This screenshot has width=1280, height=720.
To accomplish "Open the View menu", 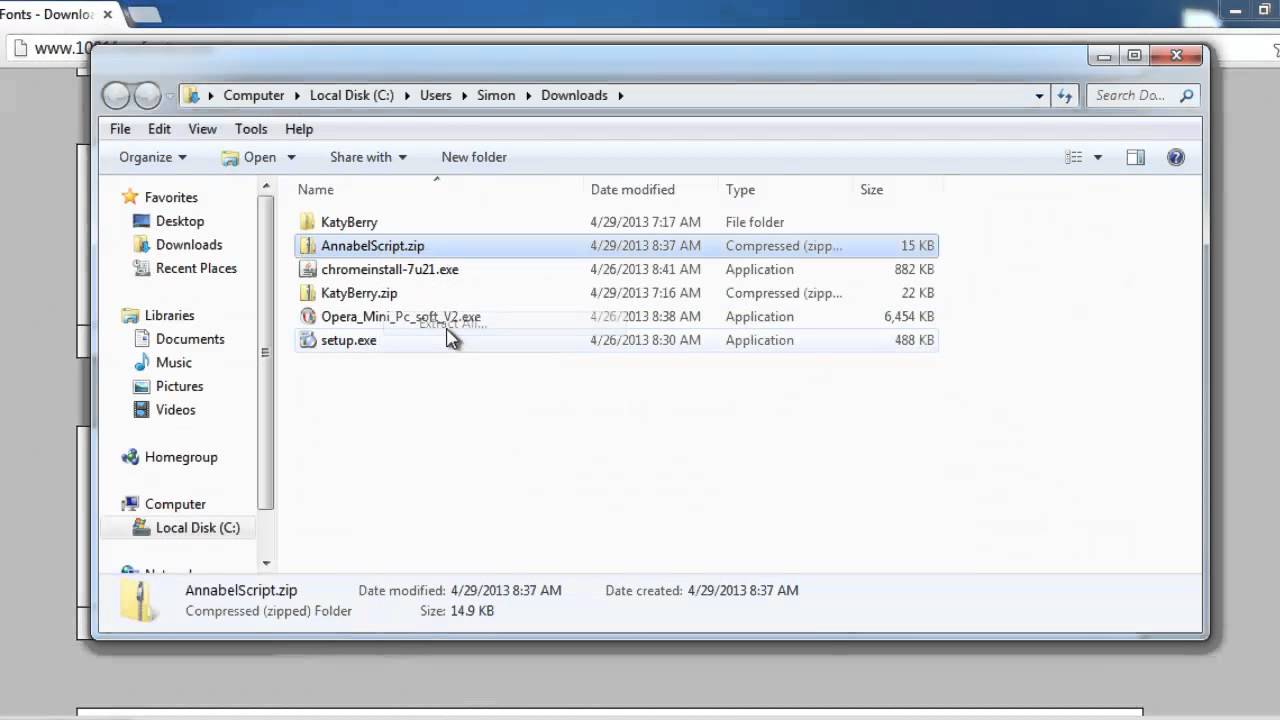I will (x=202, y=129).
